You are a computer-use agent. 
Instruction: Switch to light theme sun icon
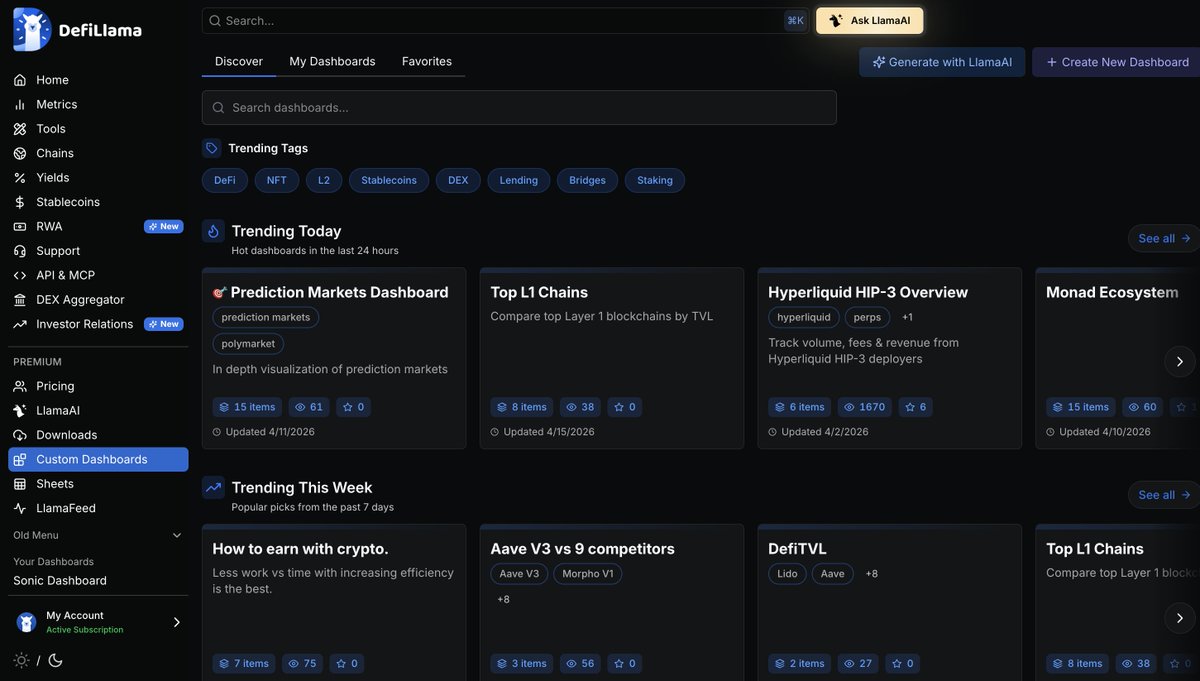(21, 660)
